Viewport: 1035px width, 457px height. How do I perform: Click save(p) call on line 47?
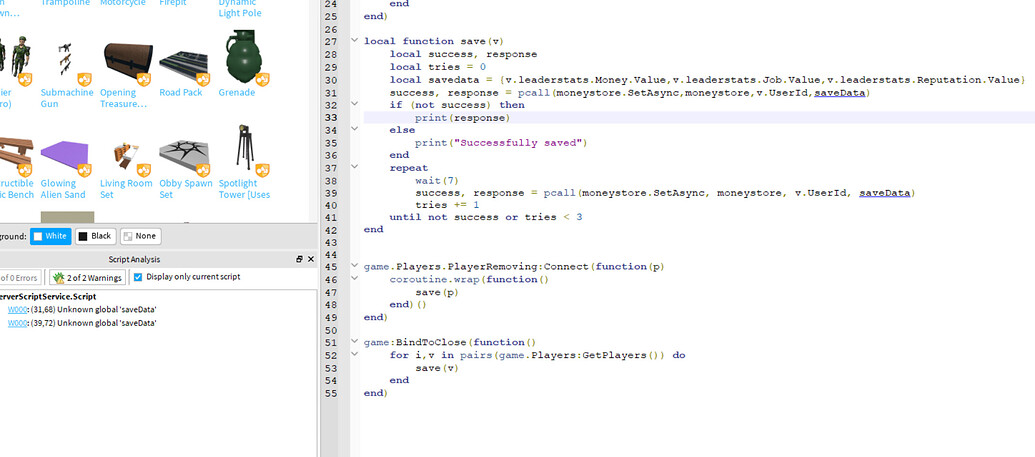437,292
